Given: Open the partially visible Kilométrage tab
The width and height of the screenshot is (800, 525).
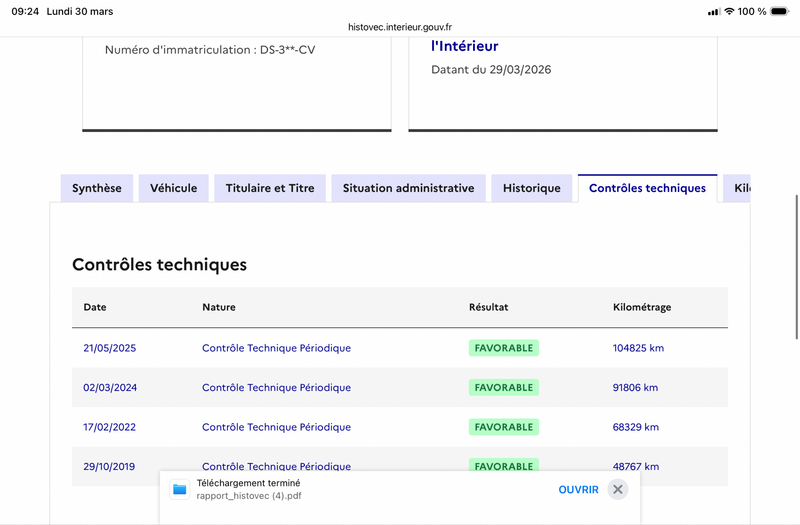Looking at the screenshot, I should click(737, 188).
